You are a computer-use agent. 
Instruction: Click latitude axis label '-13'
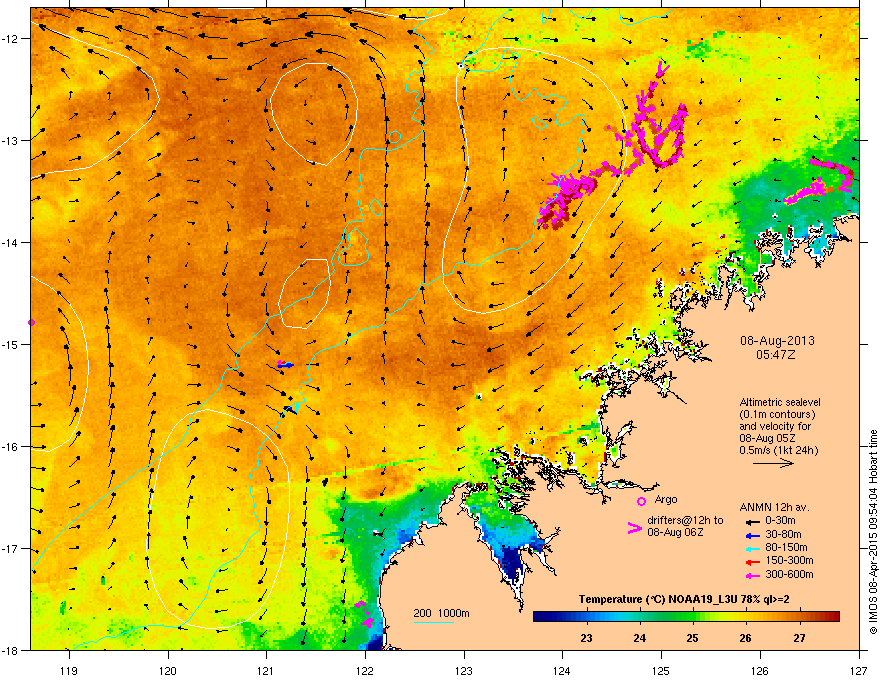(x=10, y=140)
